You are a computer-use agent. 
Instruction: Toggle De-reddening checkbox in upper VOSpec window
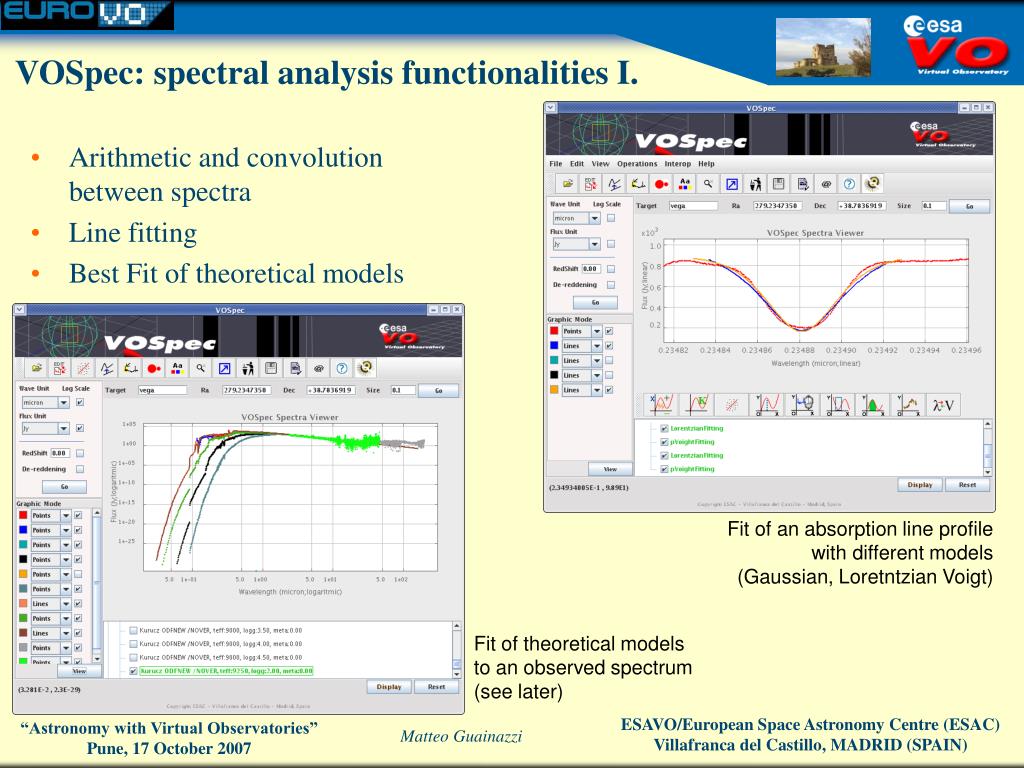click(611, 285)
